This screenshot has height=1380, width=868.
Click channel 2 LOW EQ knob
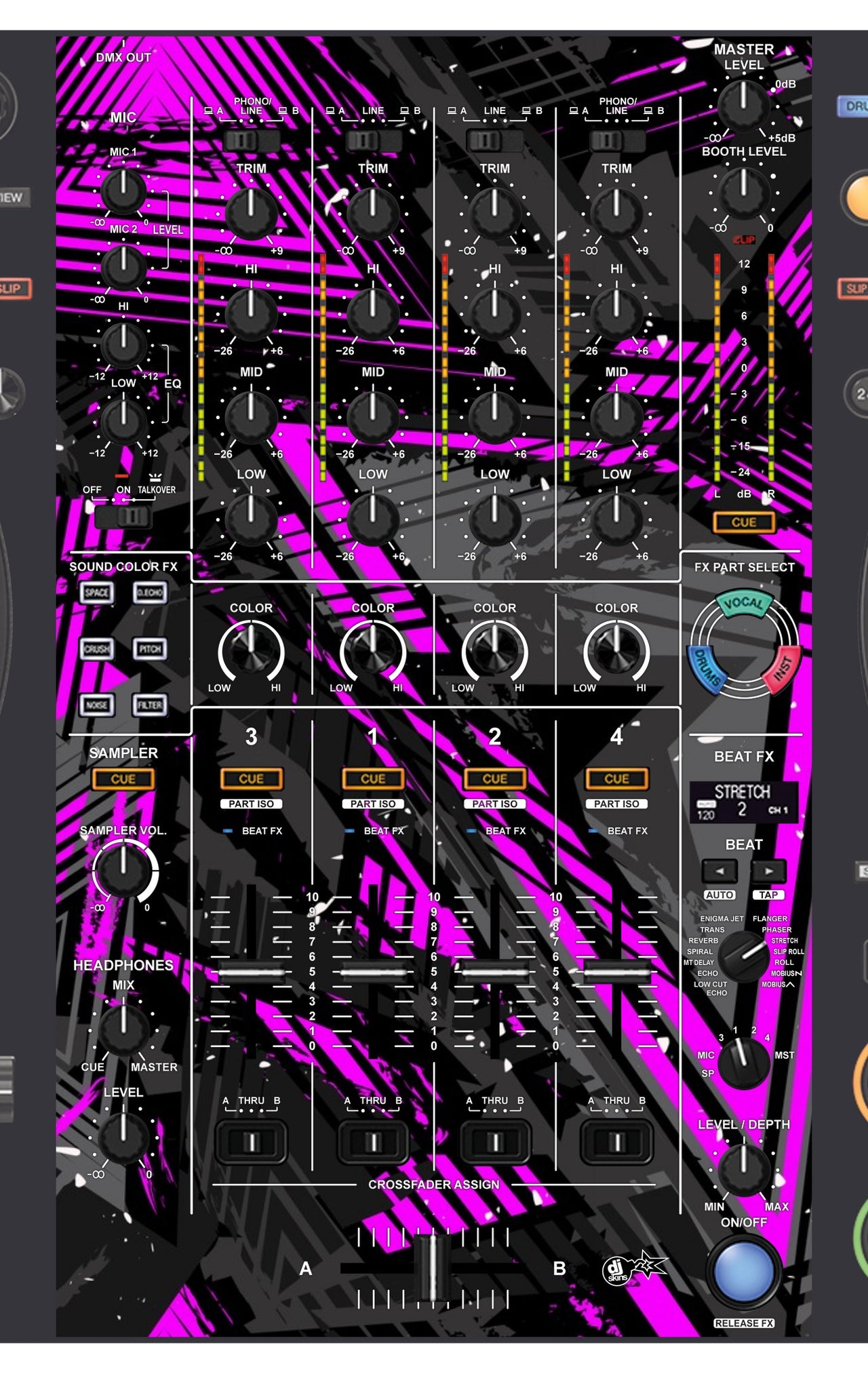pos(494,519)
